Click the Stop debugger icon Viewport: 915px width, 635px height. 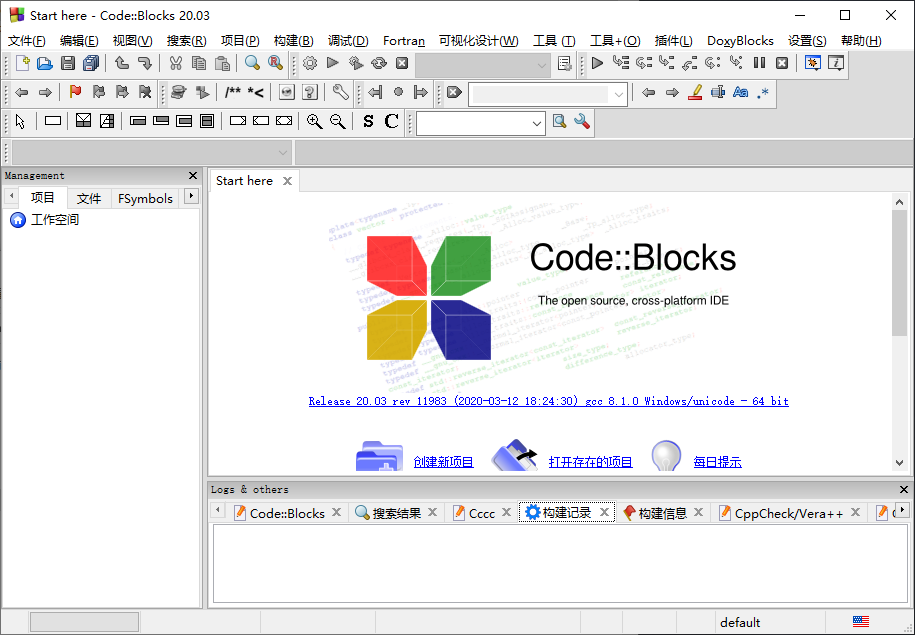(782, 63)
